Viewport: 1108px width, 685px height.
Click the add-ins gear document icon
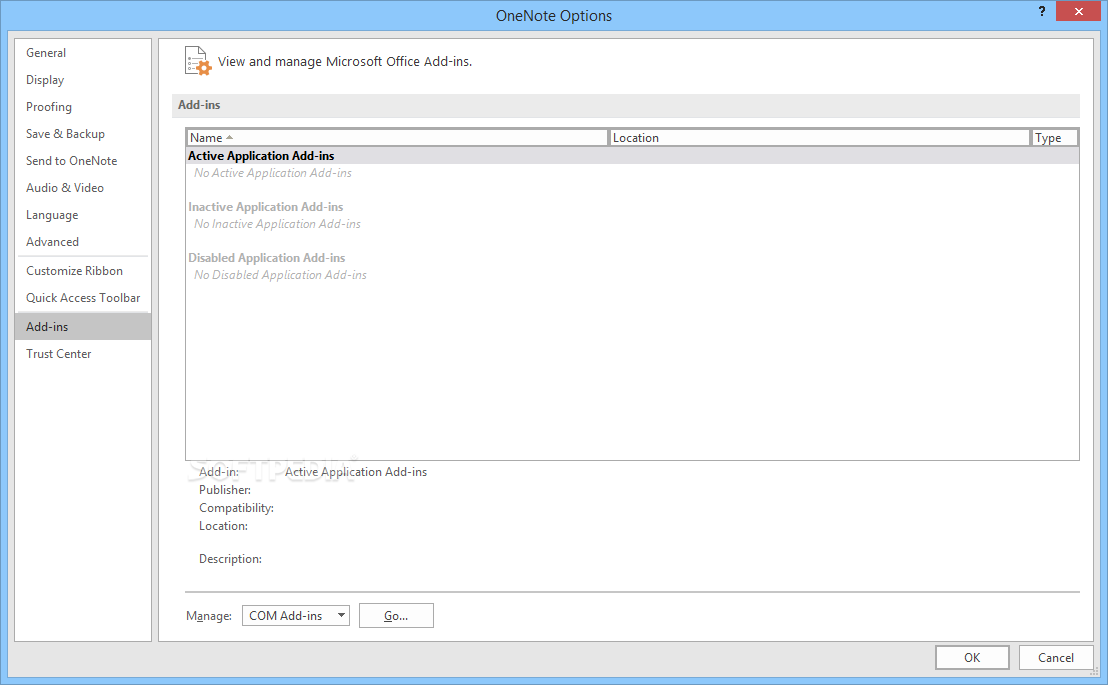click(x=198, y=61)
